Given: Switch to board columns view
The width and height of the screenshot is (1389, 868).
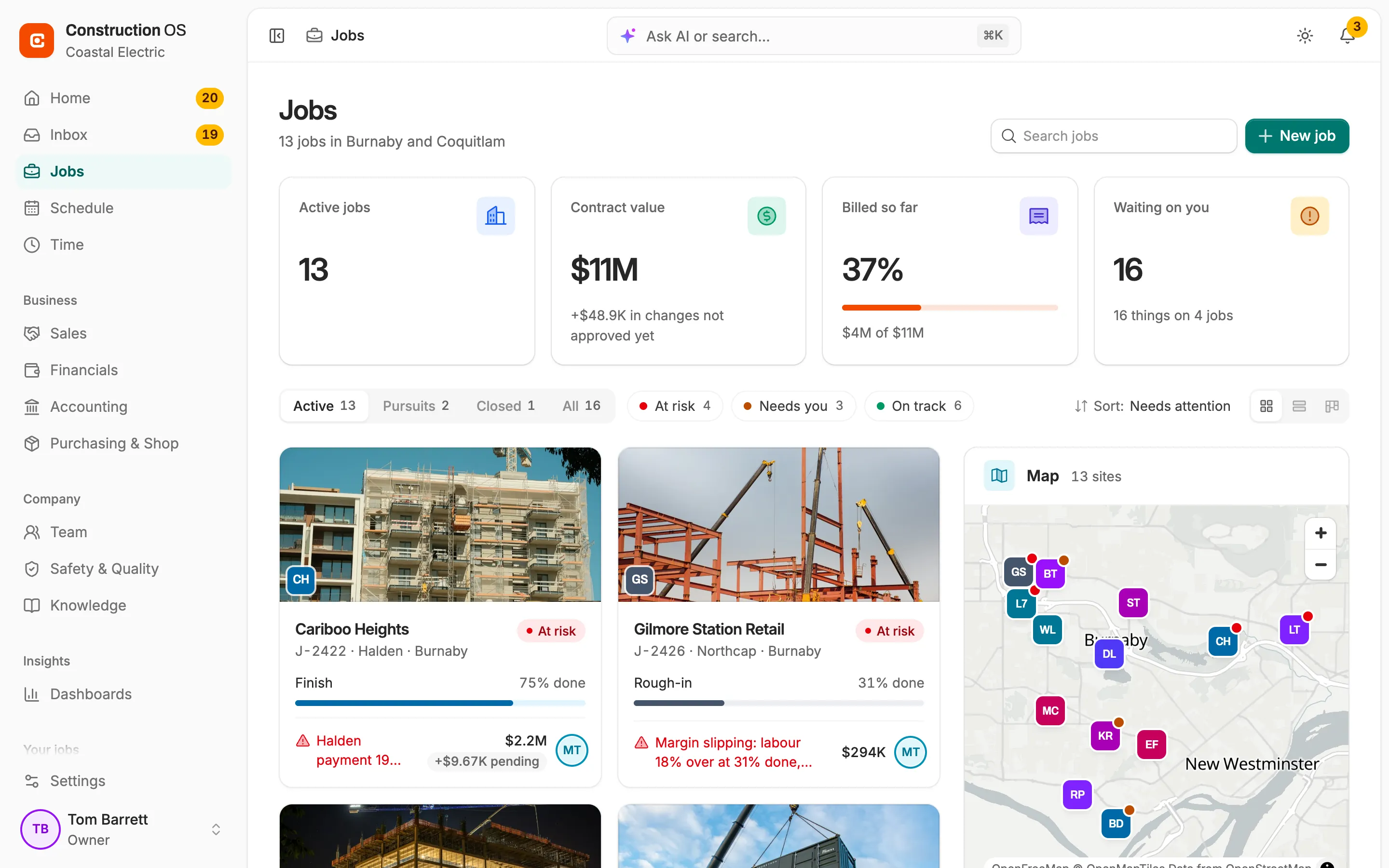Looking at the screenshot, I should [1332, 406].
